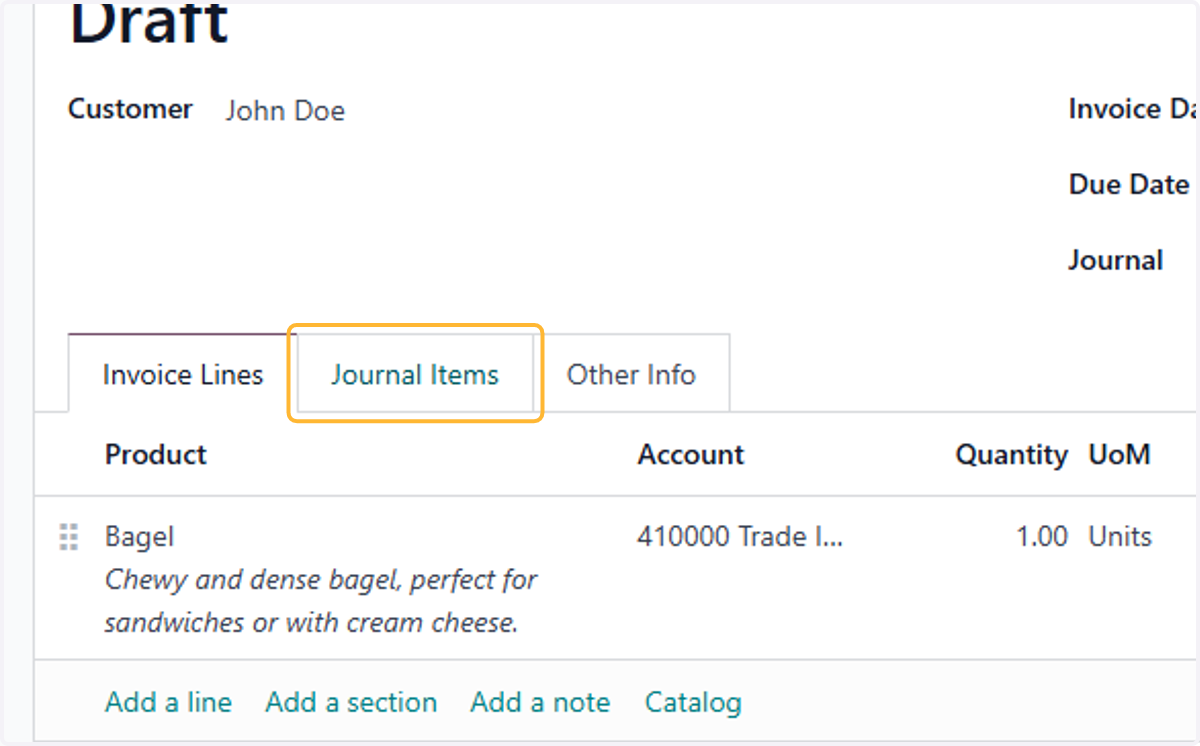Click the Customer field label
Screen dimensions: 1200x746
130,109
